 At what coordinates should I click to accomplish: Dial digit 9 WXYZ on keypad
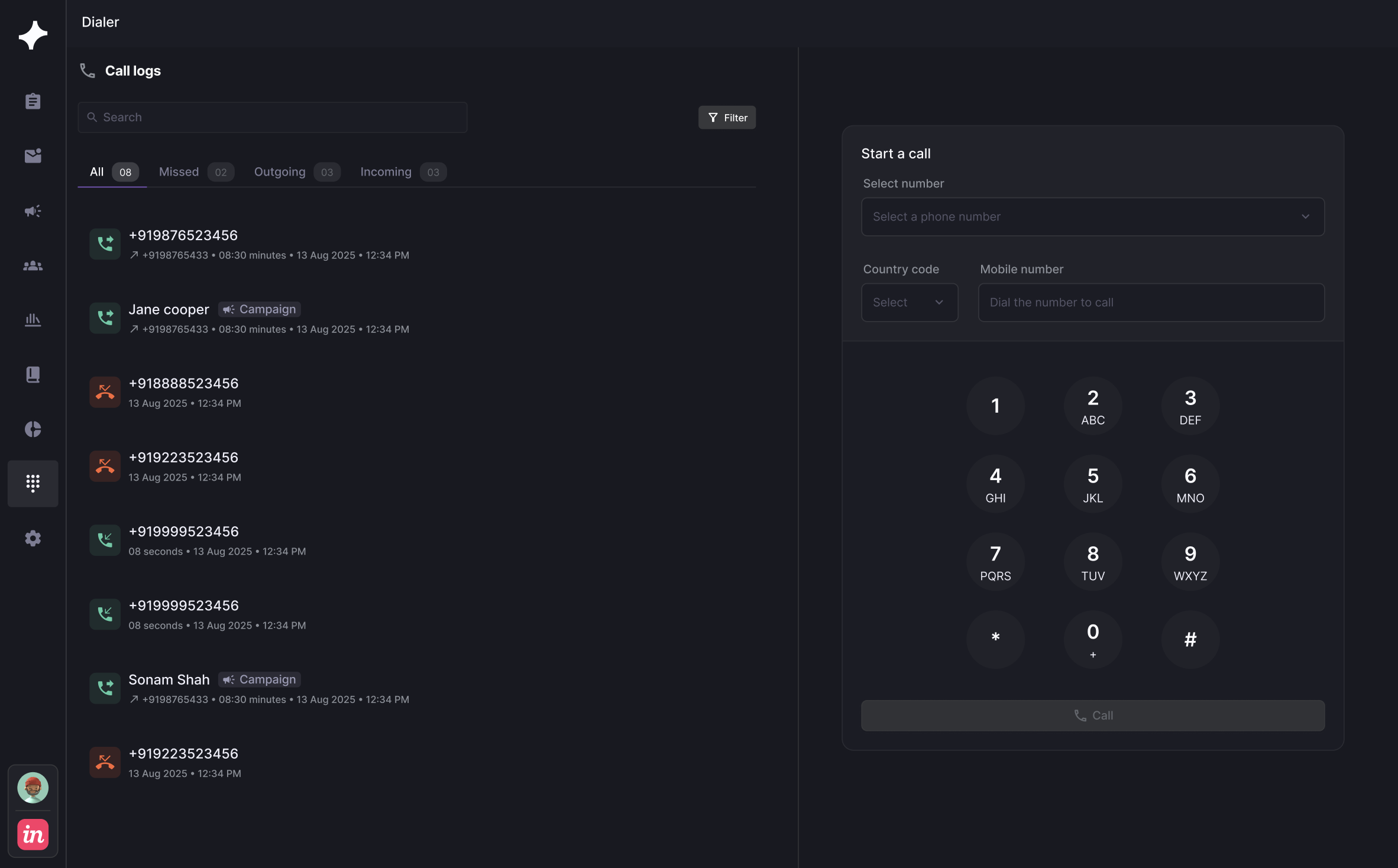point(1190,562)
